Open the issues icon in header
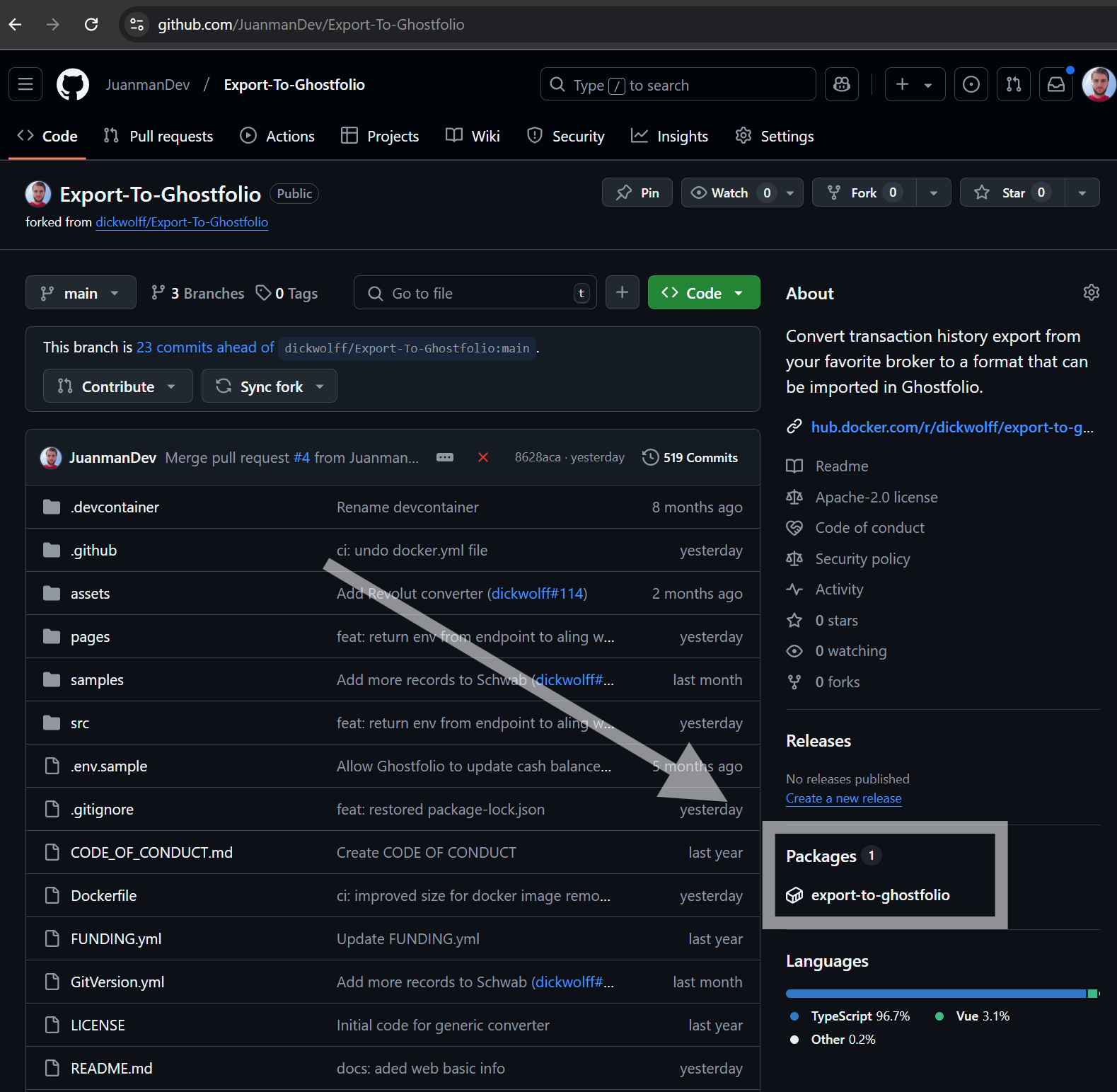This screenshot has height=1092, width=1117. (x=971, y=85)
